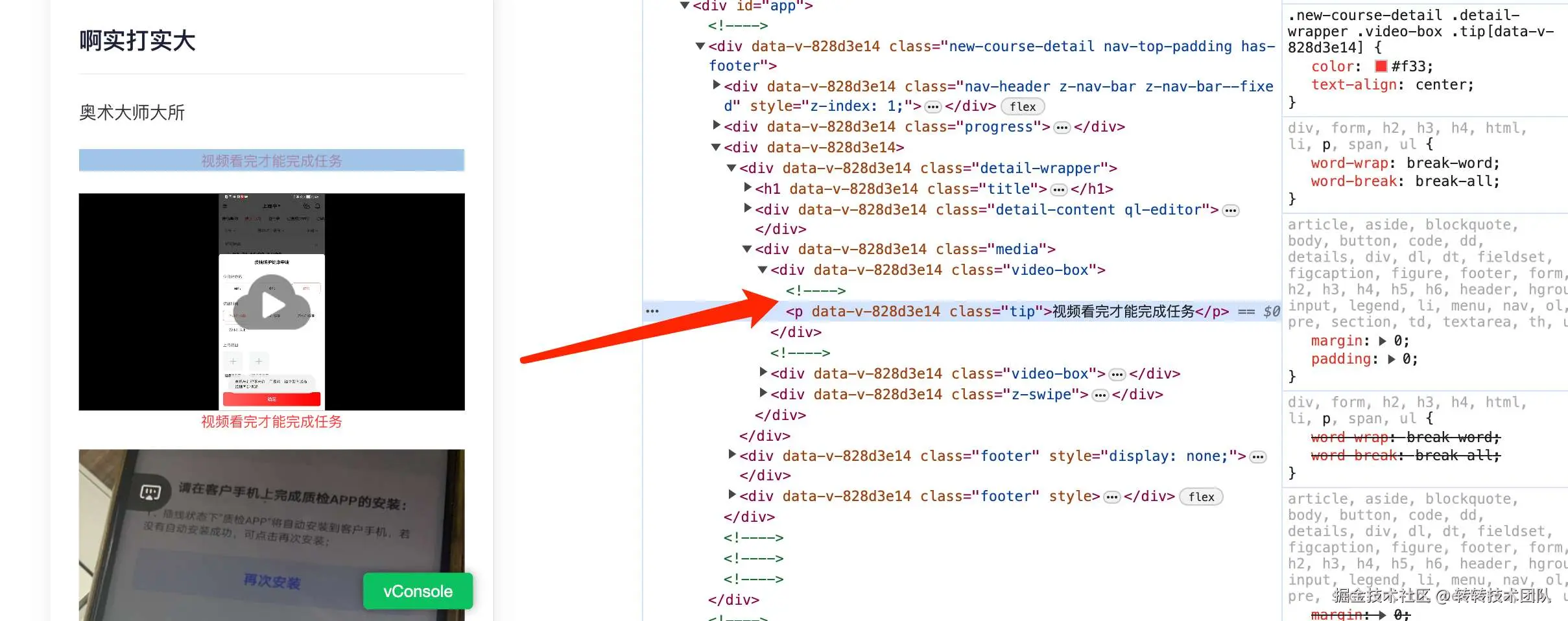Select the div data-v-828d3e14 row without class
This screenshot has height=621, width=1568.
[814, 147]
